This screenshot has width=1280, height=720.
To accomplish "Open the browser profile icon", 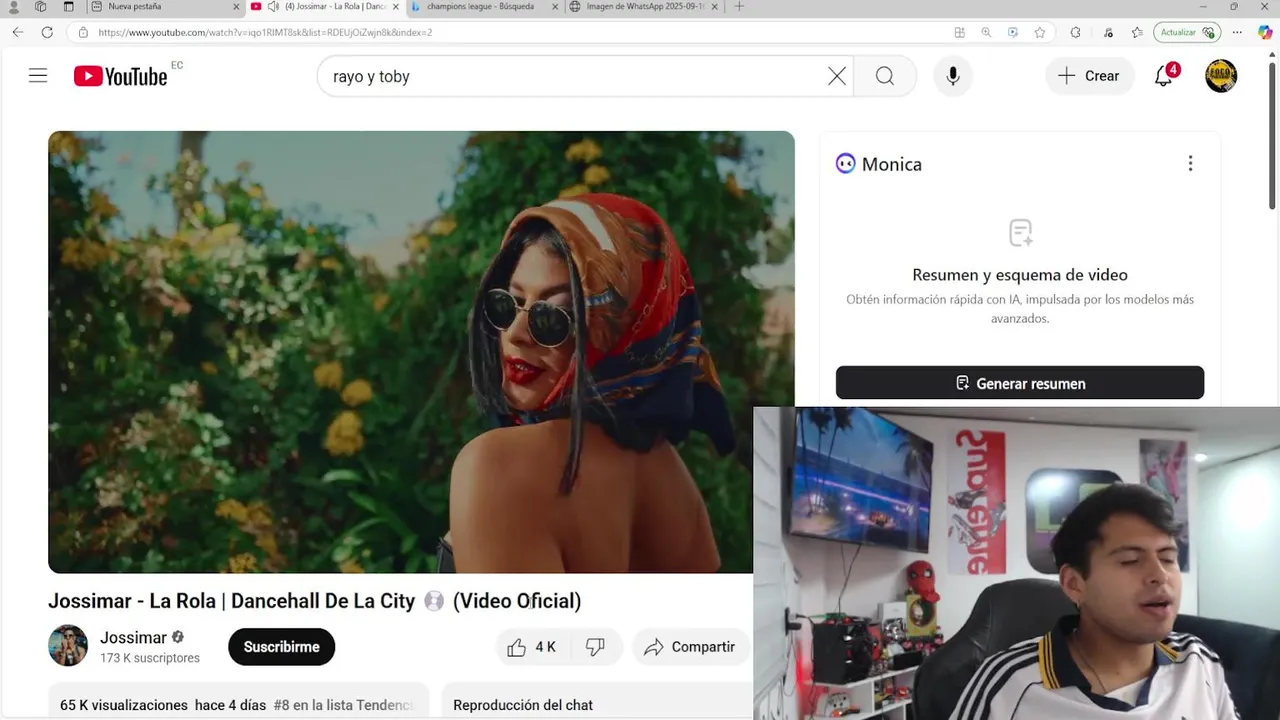I will tap(13, 7).
